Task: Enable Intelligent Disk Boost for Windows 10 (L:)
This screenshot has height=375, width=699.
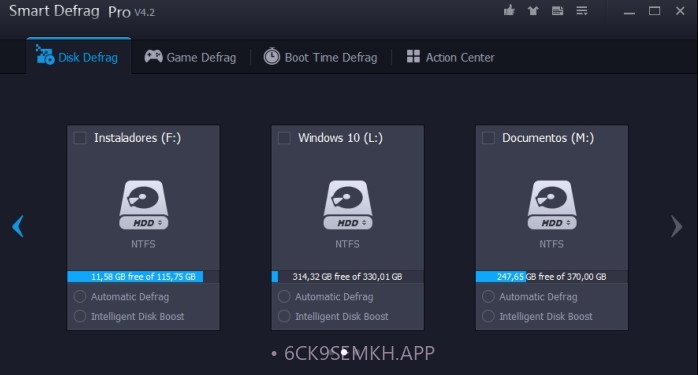Action: (284, 316)
